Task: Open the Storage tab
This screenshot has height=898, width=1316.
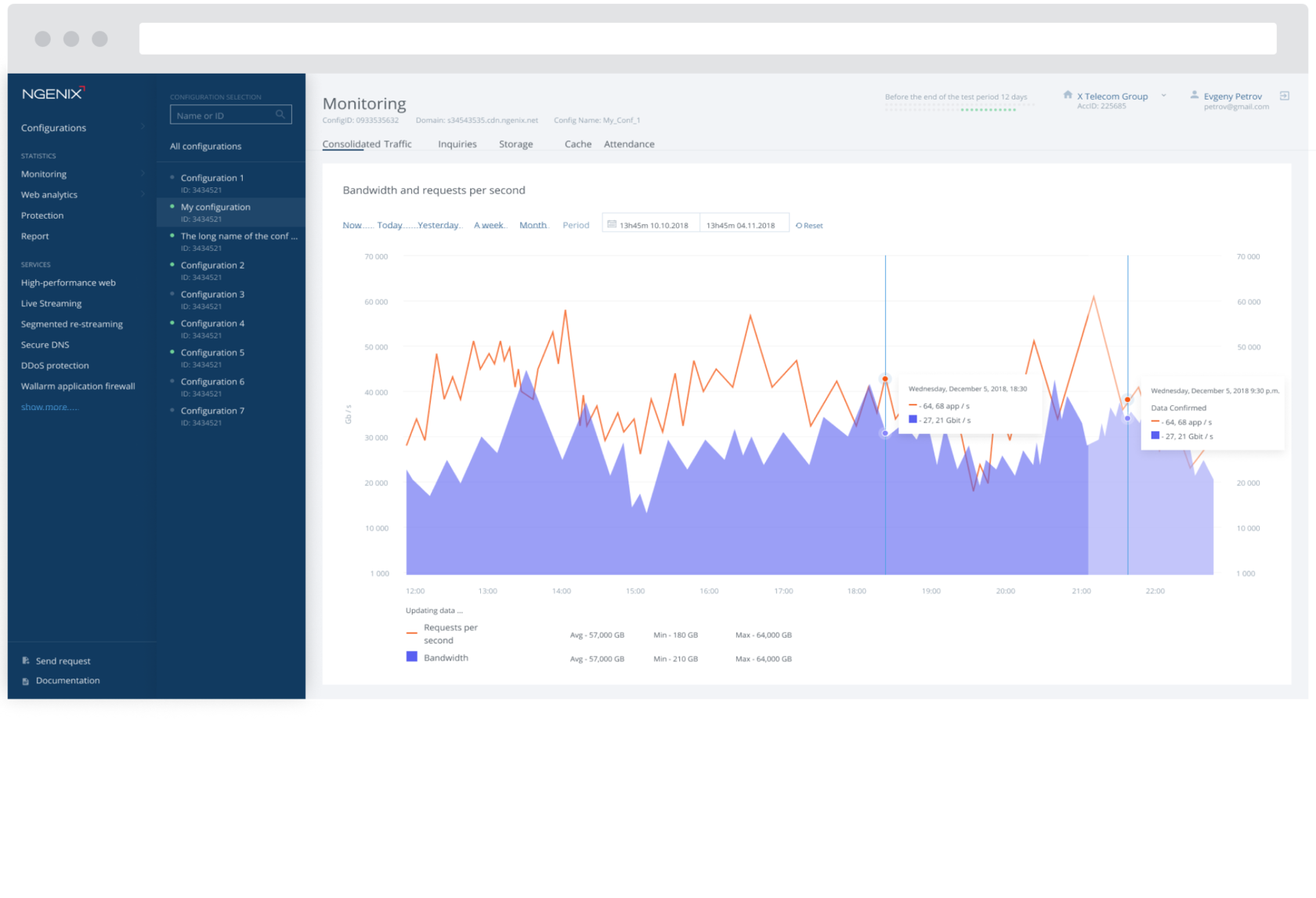Action: click(516, 144)
